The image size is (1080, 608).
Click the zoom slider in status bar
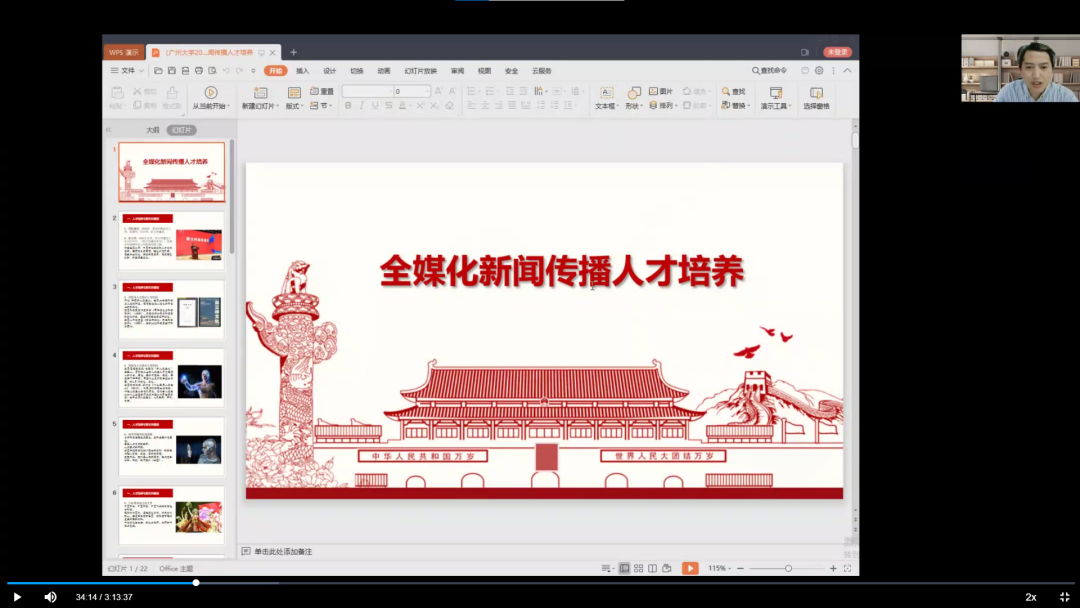788,568
